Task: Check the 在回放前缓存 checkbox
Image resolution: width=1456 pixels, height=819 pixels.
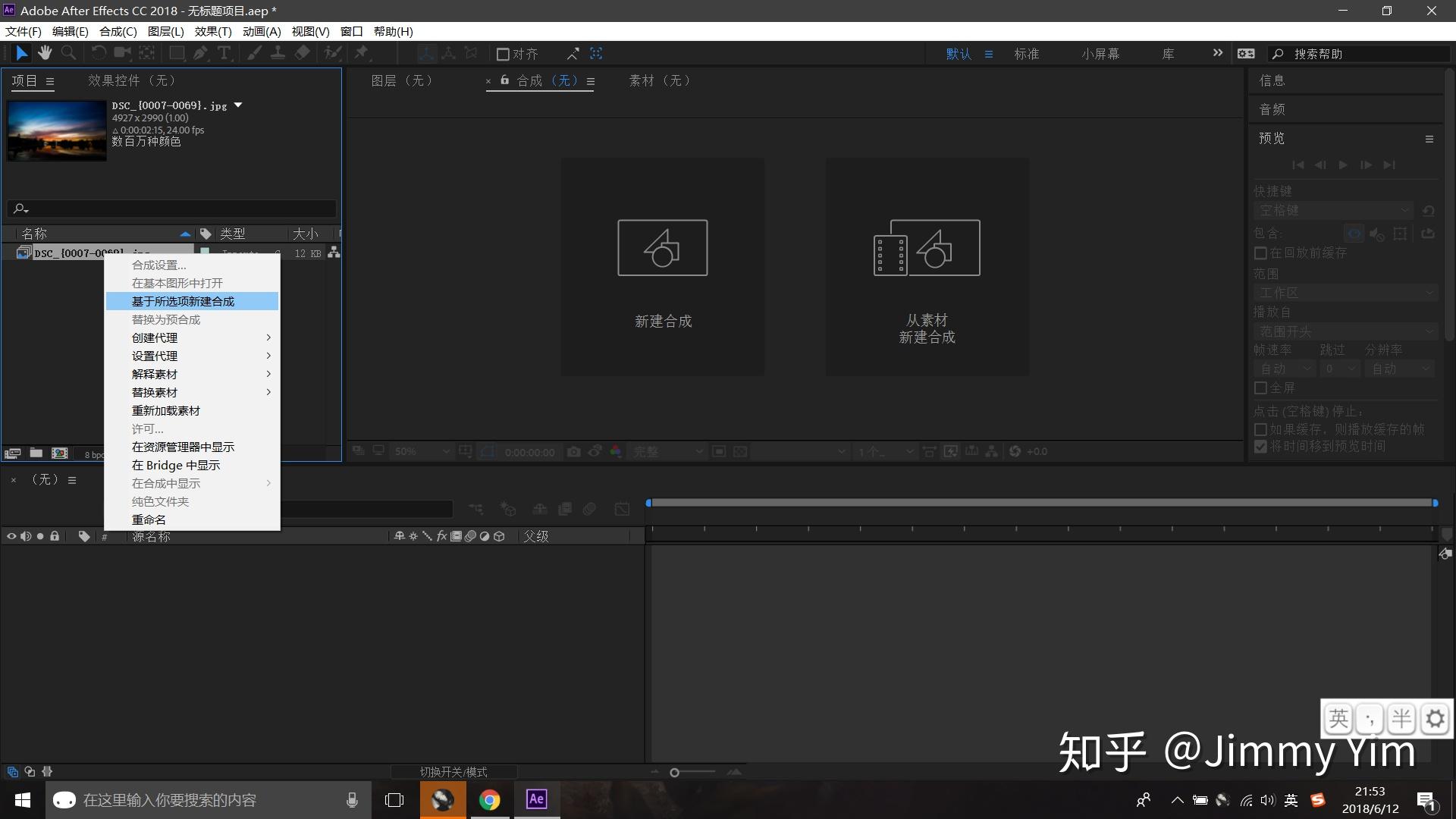Action: 1260,253
